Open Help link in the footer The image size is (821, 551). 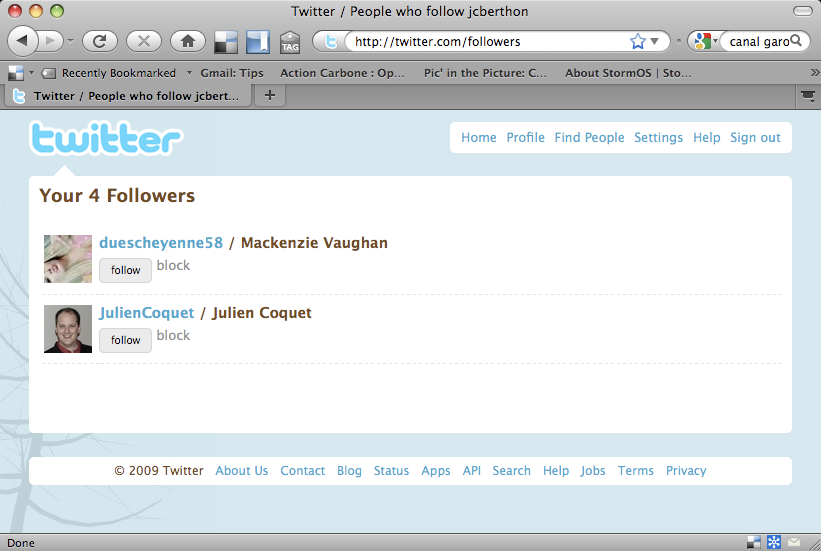coord(556,471)
